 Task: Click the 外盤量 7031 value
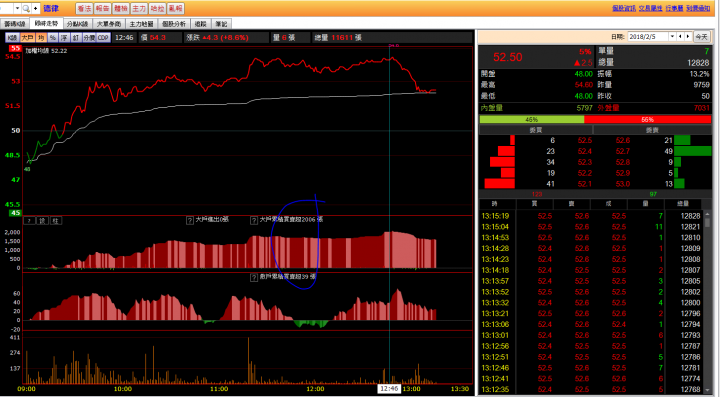point(702,108)
